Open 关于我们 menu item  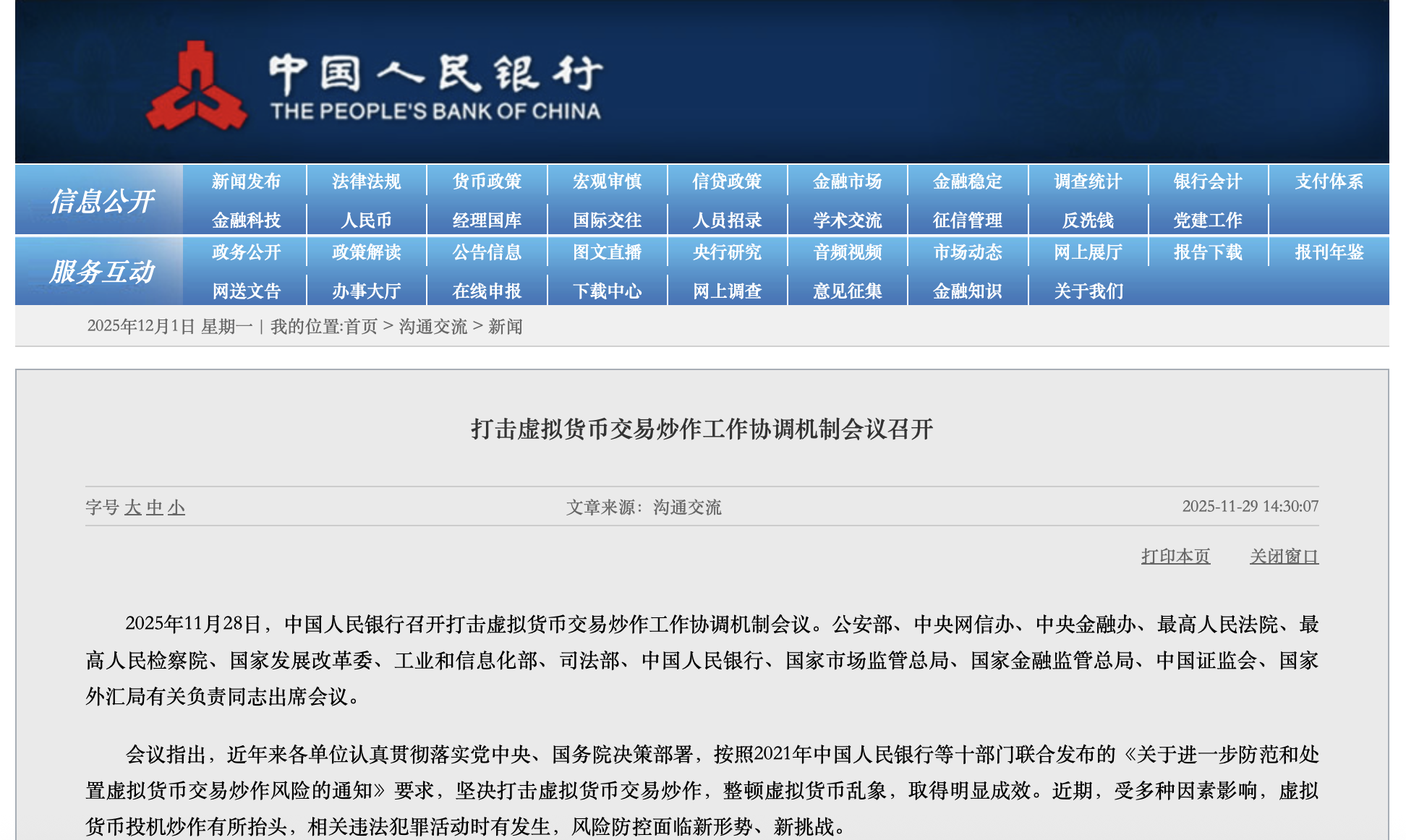(x=1088, y=291)
